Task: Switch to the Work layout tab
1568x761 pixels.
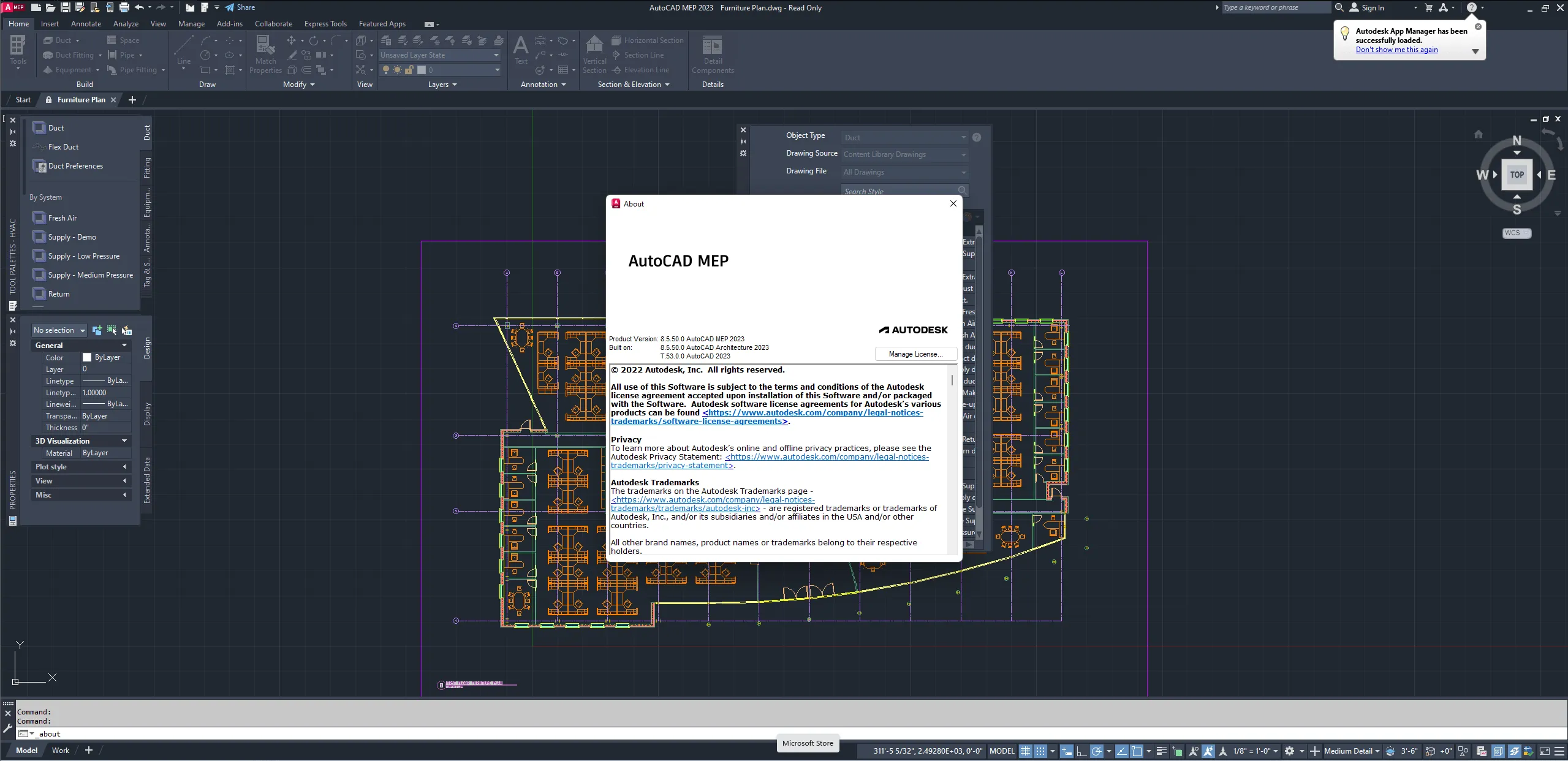Action: [x=60, y=751]
